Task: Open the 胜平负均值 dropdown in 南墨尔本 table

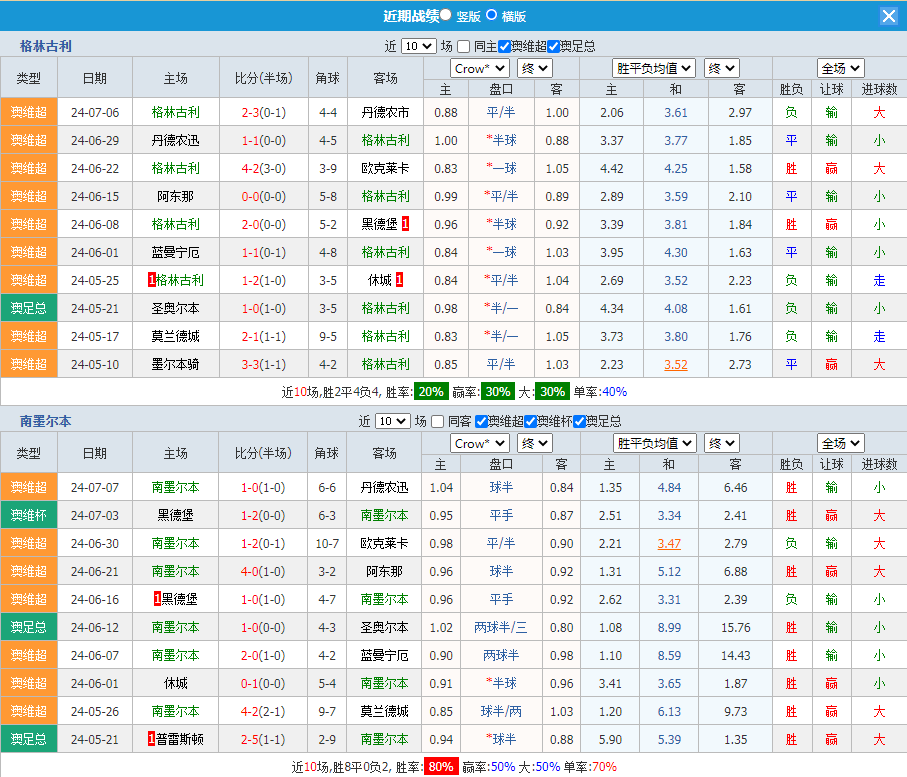Action: 654,443
